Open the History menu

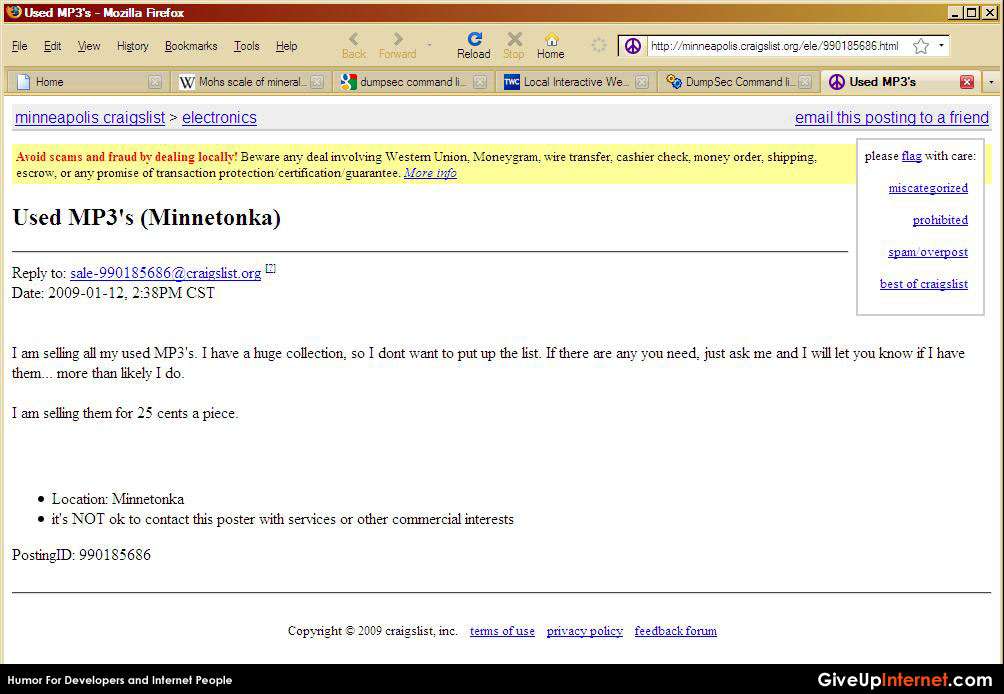(133, 46)
